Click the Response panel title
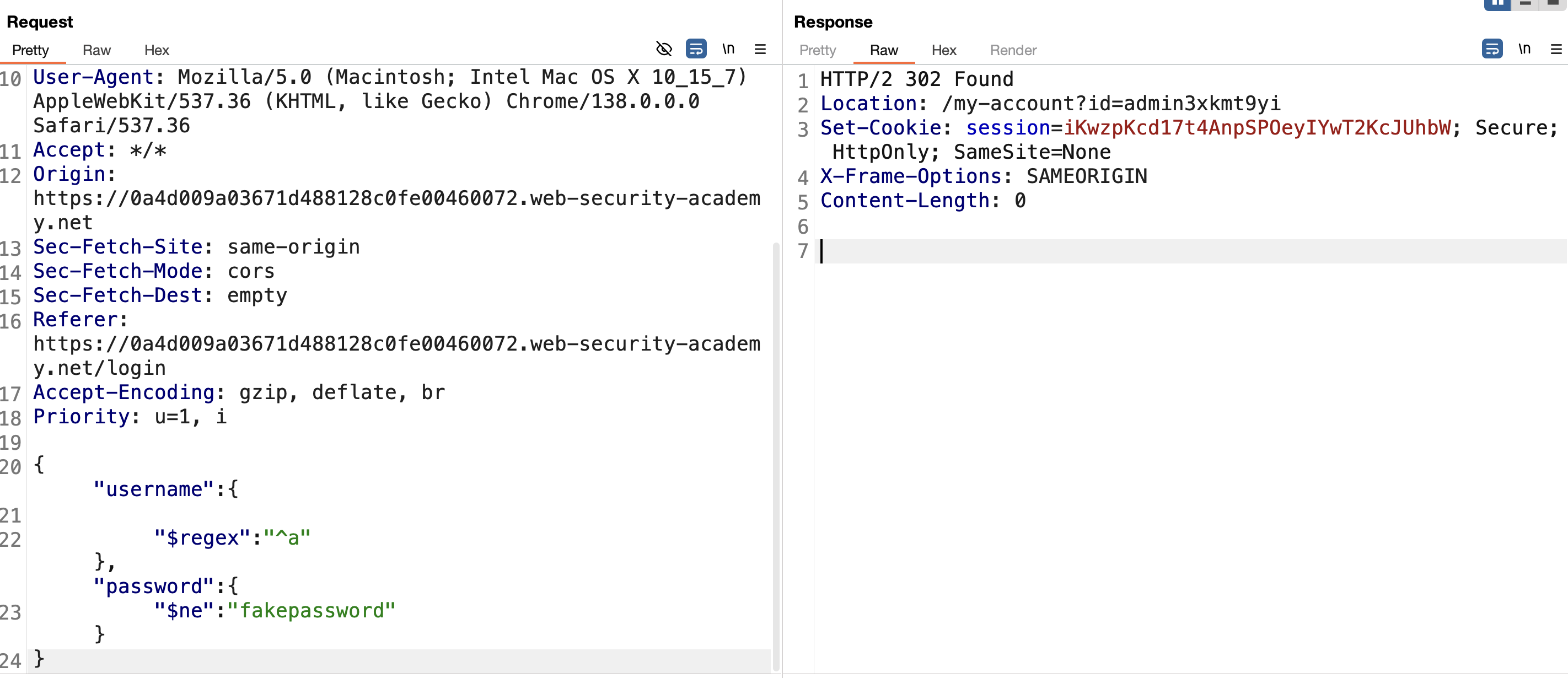Viewport: 1568px width, 678px height. pos(833,22)
